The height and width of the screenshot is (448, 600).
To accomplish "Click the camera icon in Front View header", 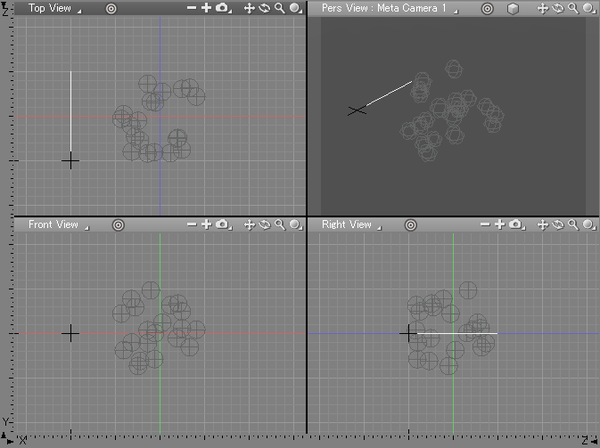I will 222,225.
